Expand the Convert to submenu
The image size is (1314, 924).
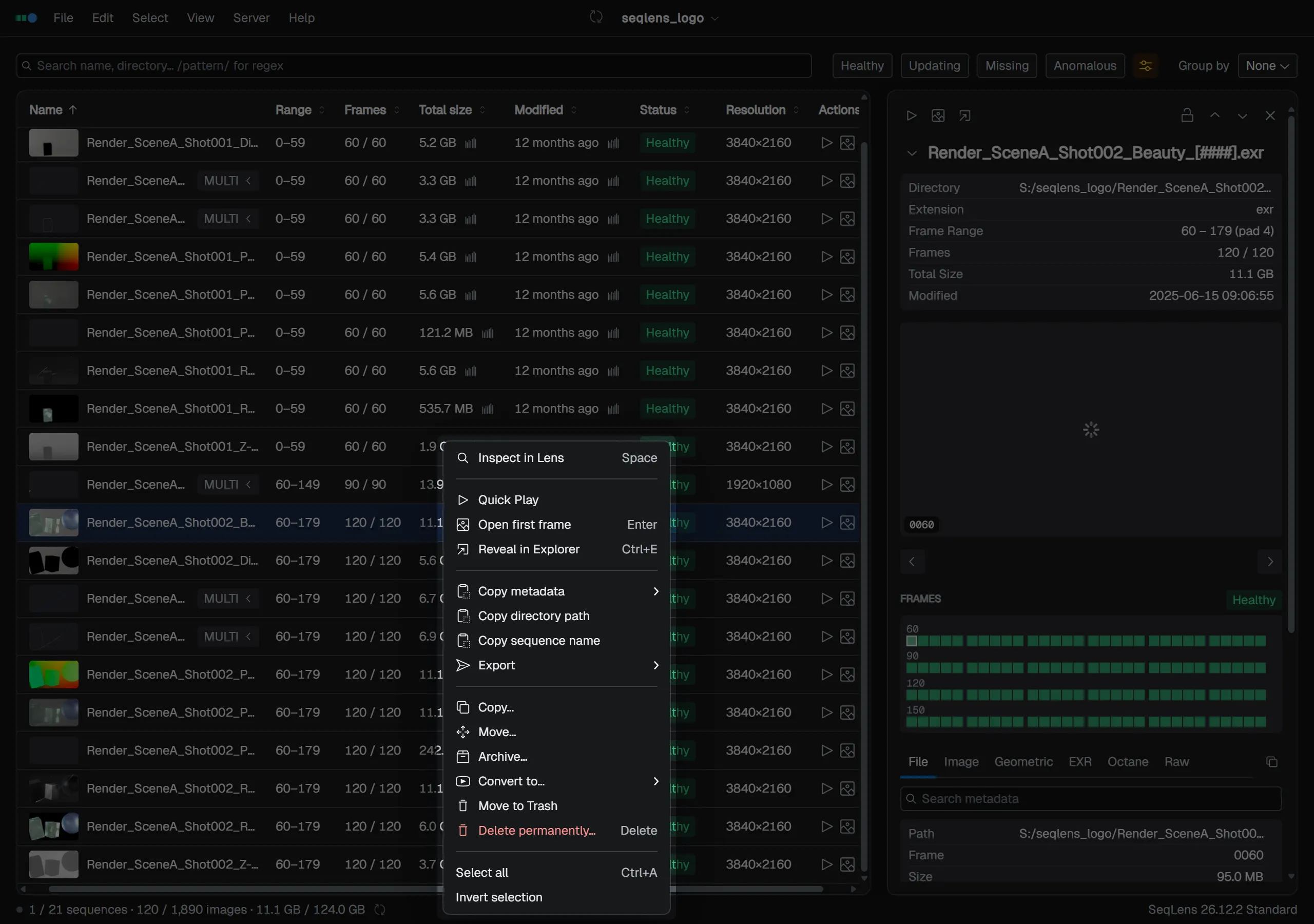pos(556,781)
